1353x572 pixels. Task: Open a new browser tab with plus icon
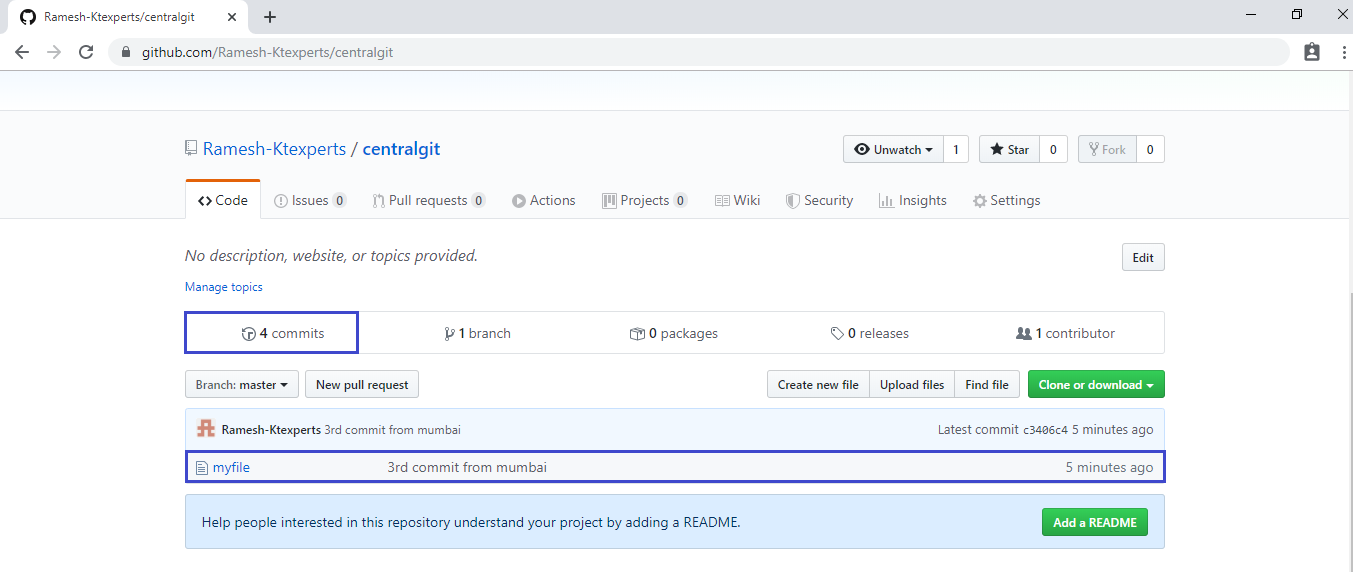click(x=270, y=17)
